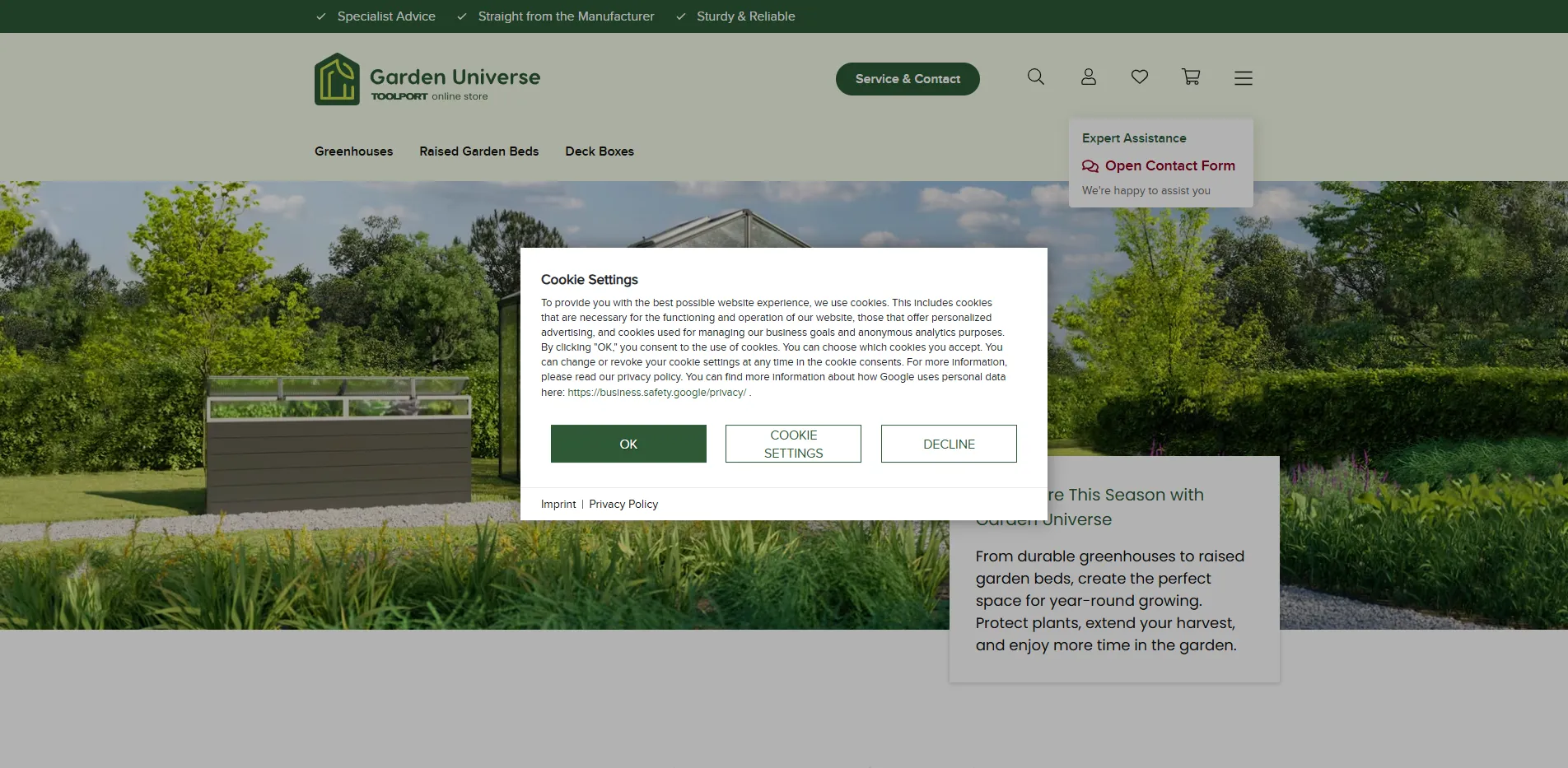Click the Garden Universe house logo
The height and width of the screenshot is (768, 1568).
click(337, 80)
